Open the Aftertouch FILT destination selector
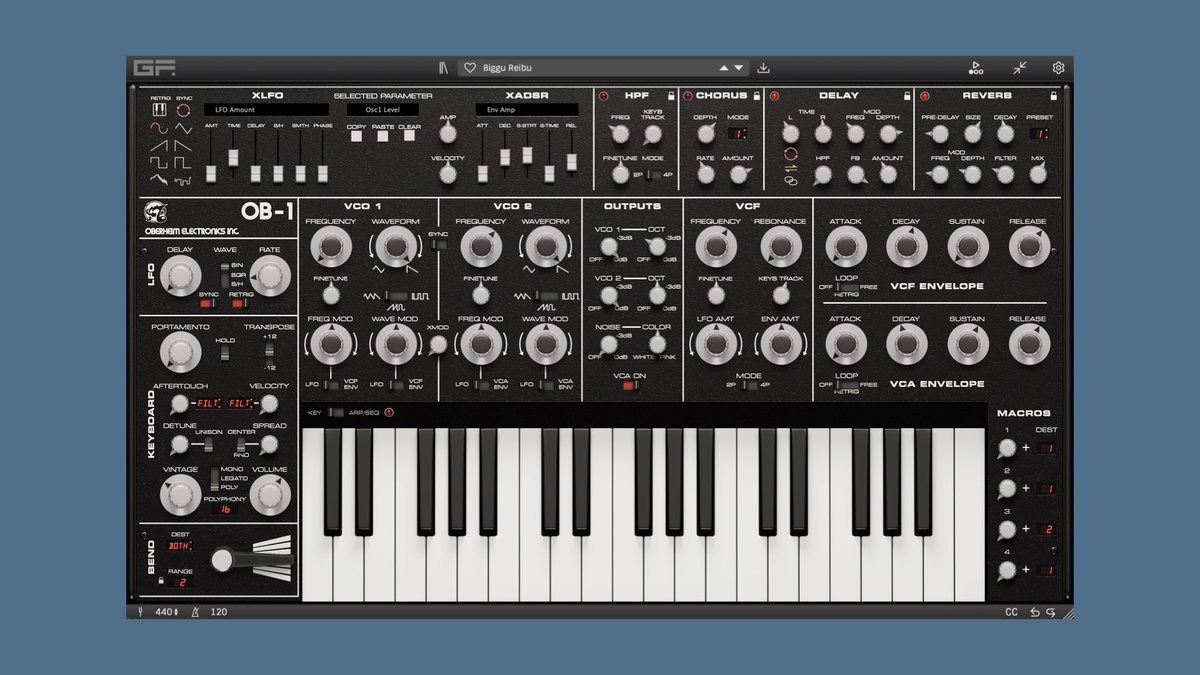 point(208,404)
